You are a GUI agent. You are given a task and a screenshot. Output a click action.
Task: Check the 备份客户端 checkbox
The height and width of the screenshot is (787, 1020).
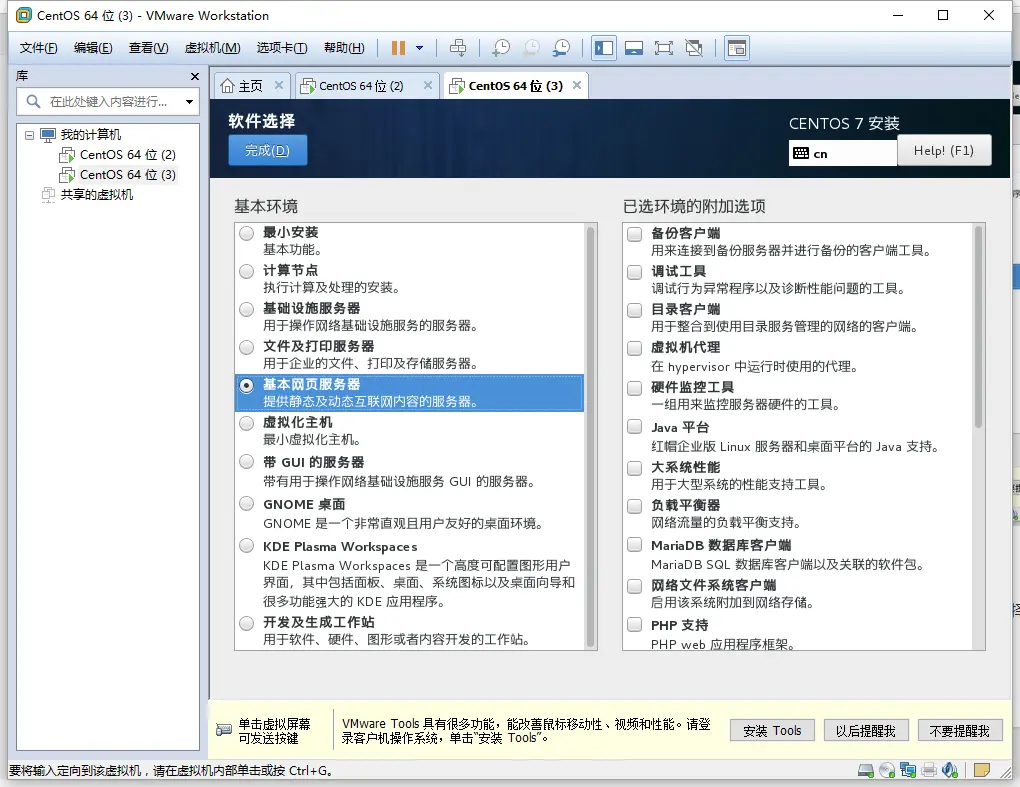(634, 233)
